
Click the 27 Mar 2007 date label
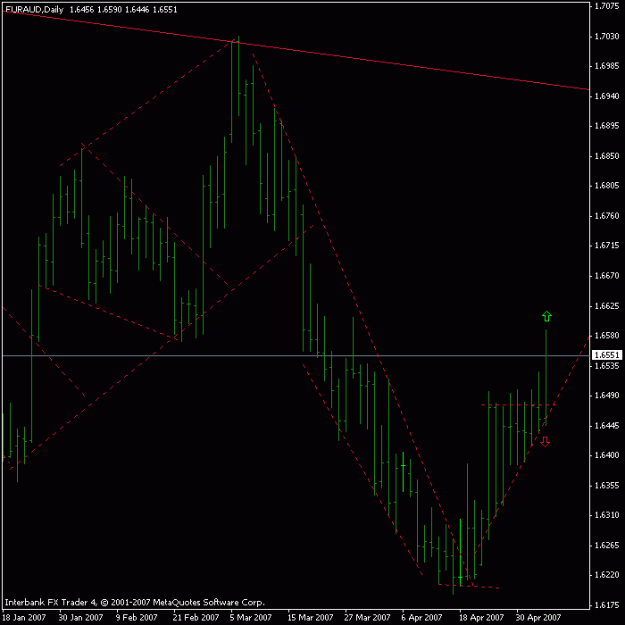[x=368, y=617]
